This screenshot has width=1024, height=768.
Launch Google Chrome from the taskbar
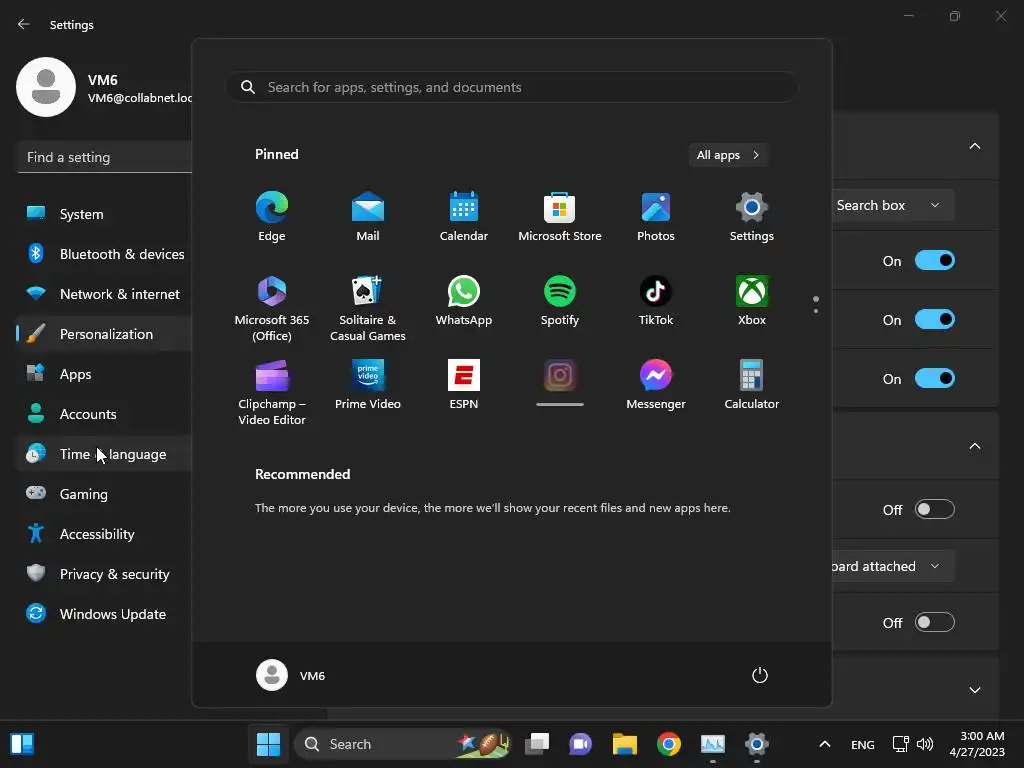(x=669, y=744)
